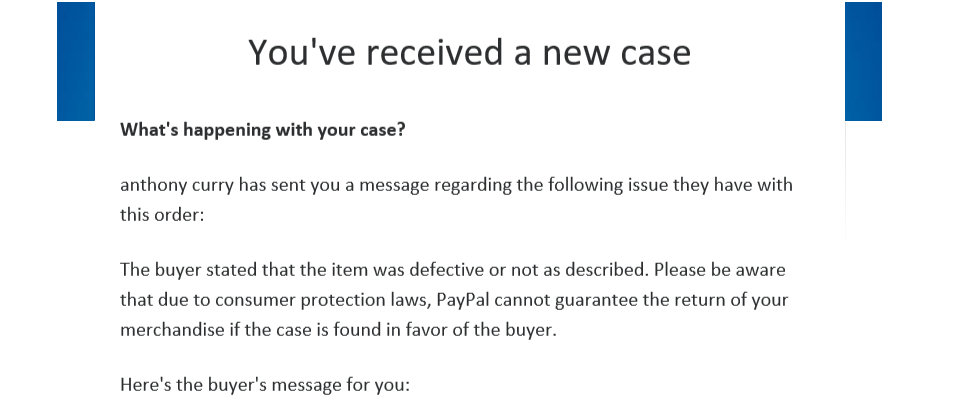Click "Here's the buyer's message for you:" line

pos(265,385)
